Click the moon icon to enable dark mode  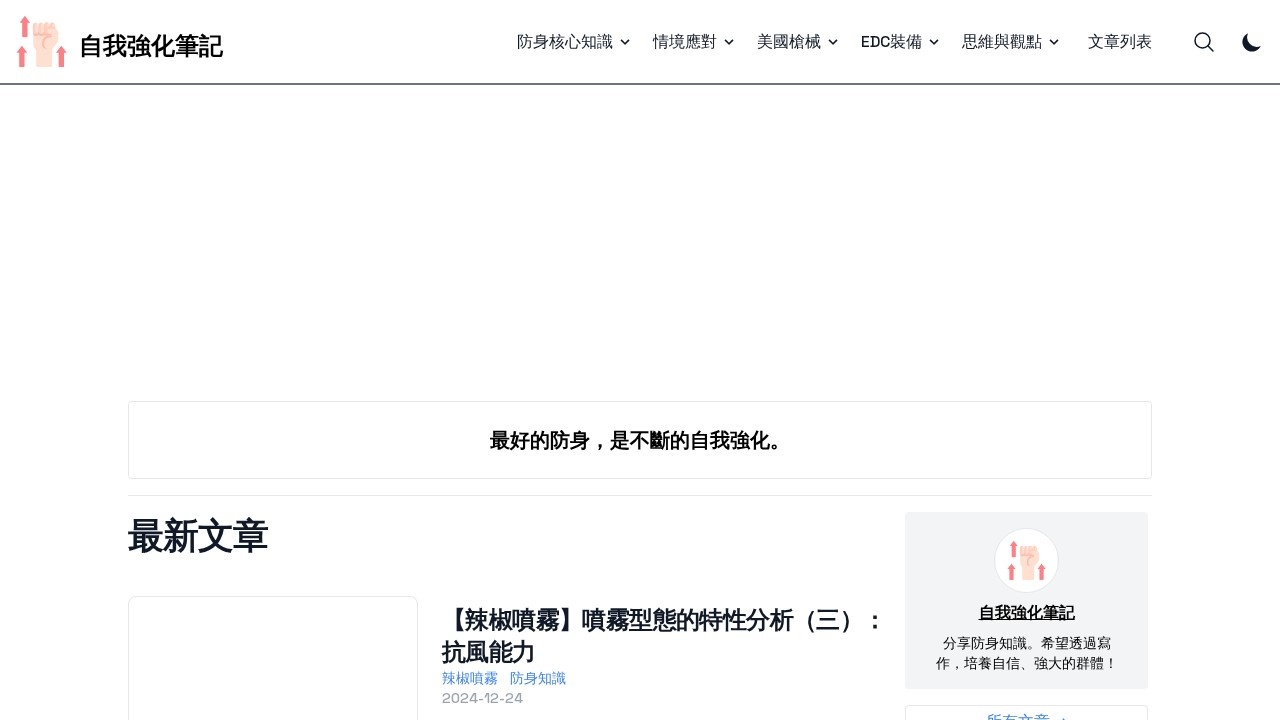tap(1251, 43)
